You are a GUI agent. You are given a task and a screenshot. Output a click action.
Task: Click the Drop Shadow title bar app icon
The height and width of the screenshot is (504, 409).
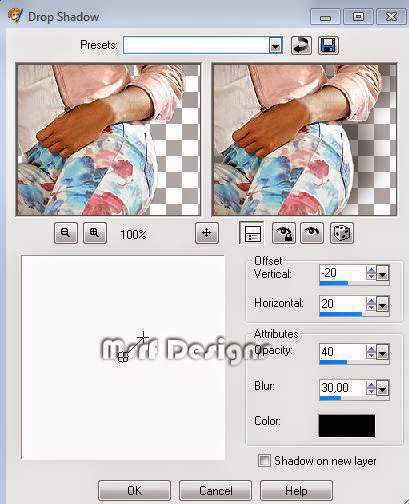pyautogui.click(x=15, y=16)
